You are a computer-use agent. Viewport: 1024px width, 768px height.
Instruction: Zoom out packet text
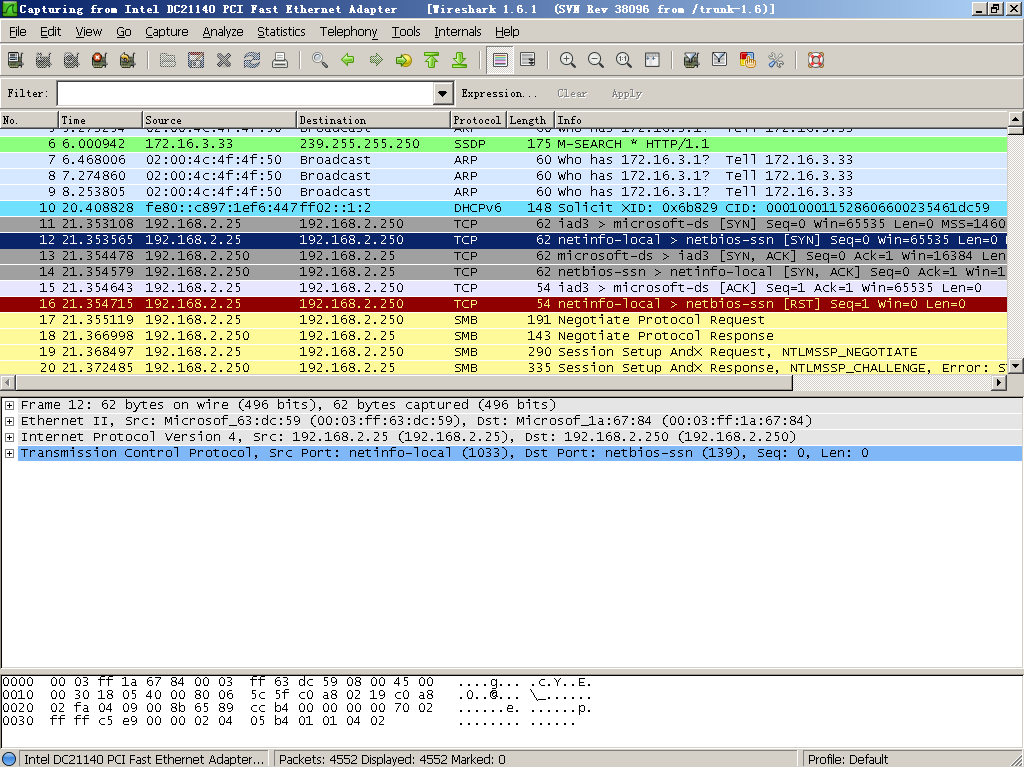(596, 60)
